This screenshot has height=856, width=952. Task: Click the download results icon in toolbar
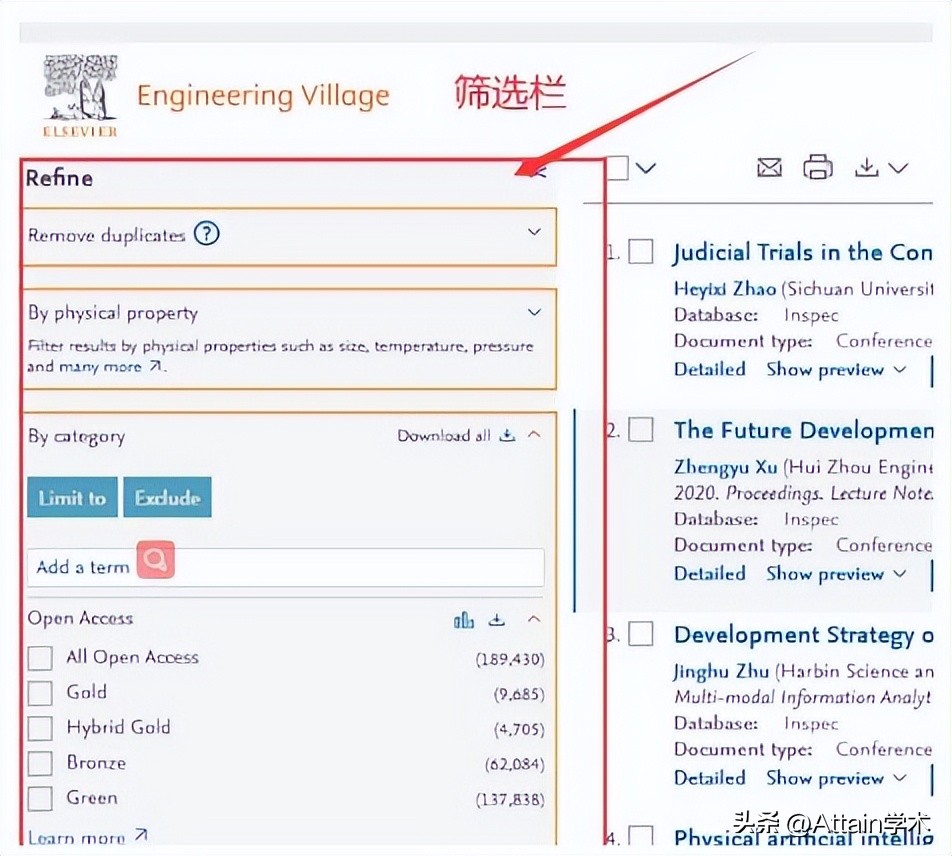coord(866,168)
